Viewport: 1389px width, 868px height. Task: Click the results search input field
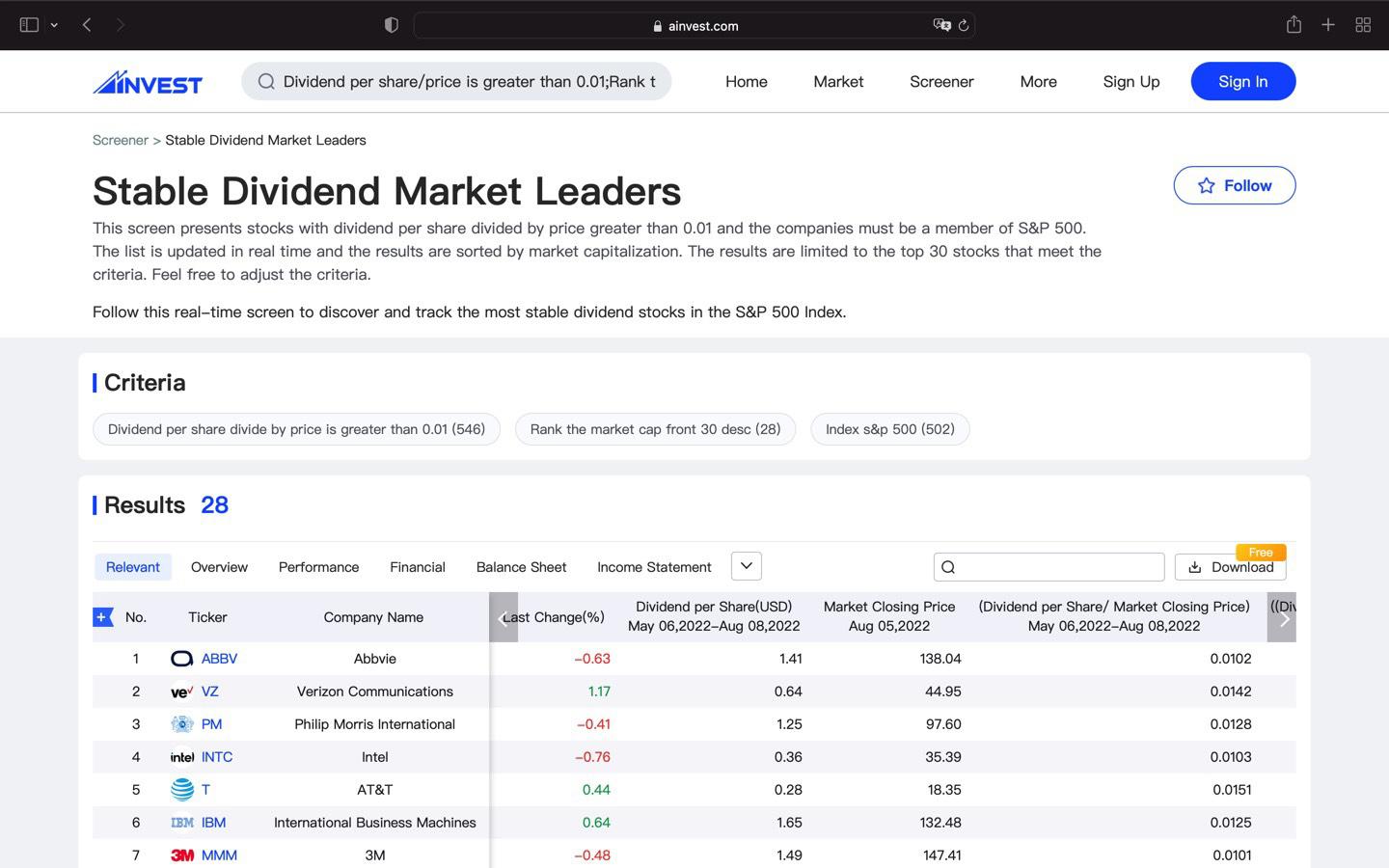(x=1051, y=567)
